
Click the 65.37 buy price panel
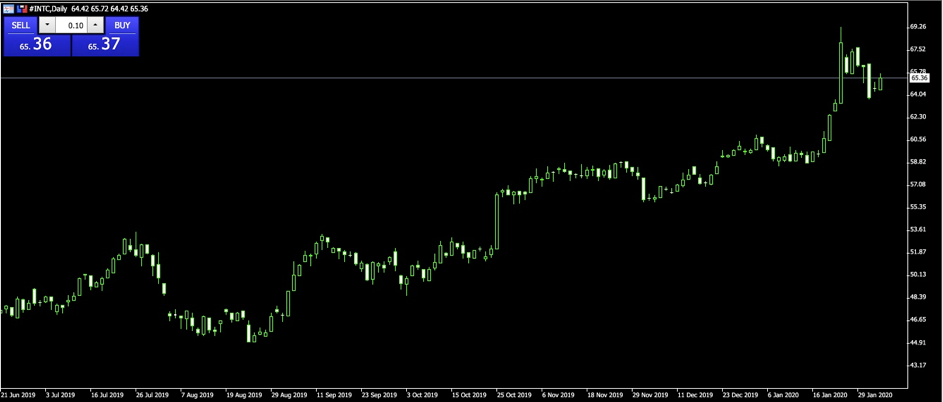coord(105,45)
